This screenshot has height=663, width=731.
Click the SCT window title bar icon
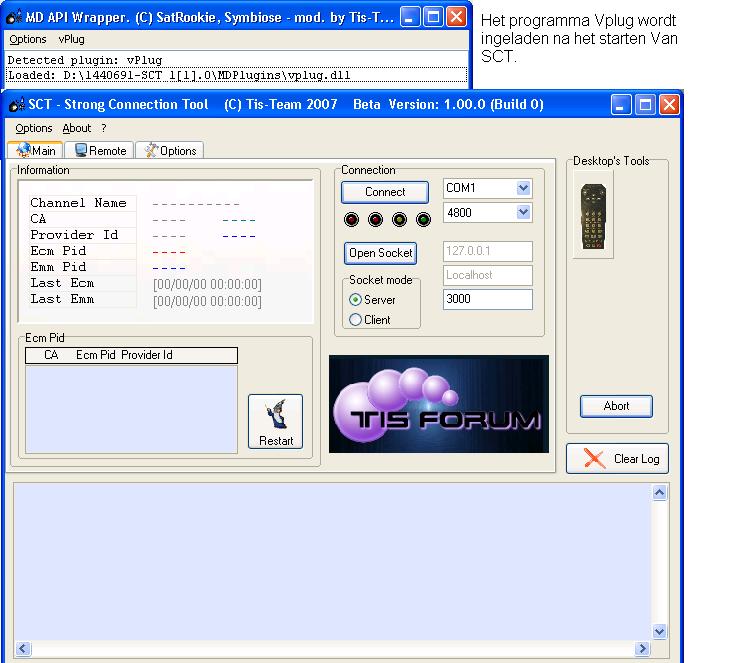coord(17,104)
